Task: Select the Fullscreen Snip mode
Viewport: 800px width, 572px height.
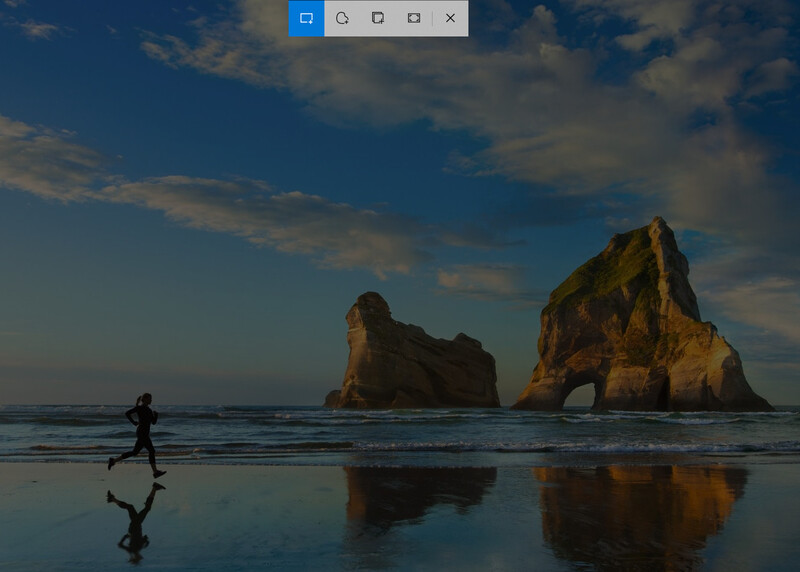Action: 414,18
